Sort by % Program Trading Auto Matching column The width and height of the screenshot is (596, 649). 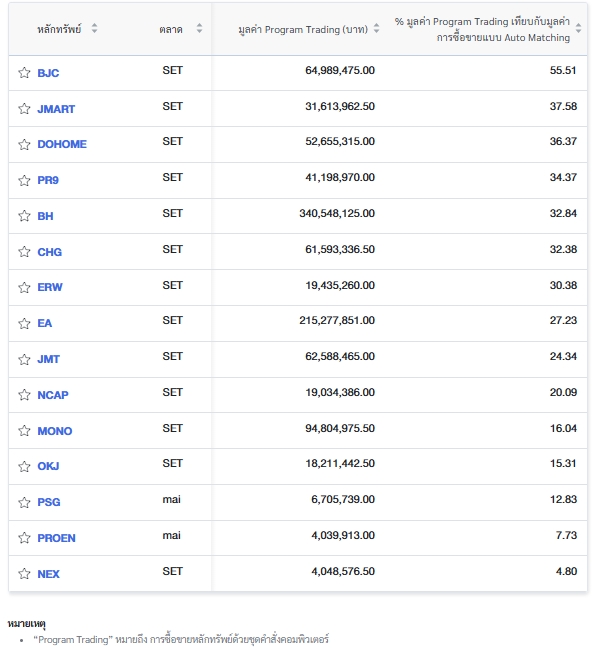pos(578,29)
